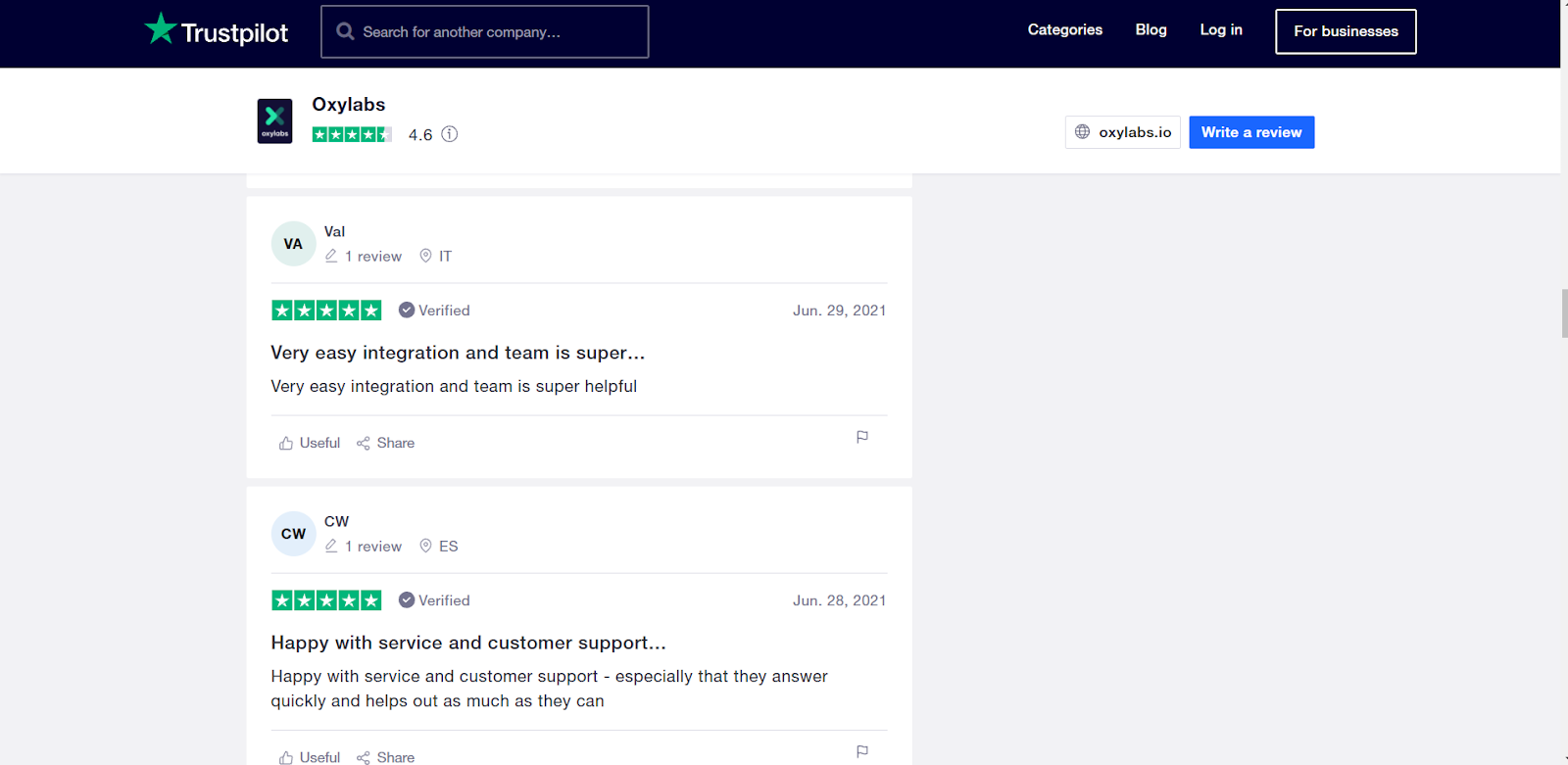Click the page vertical scrollbar thumb
The width and height of the screenshot is (1568, 765).
click(1564, 313)
